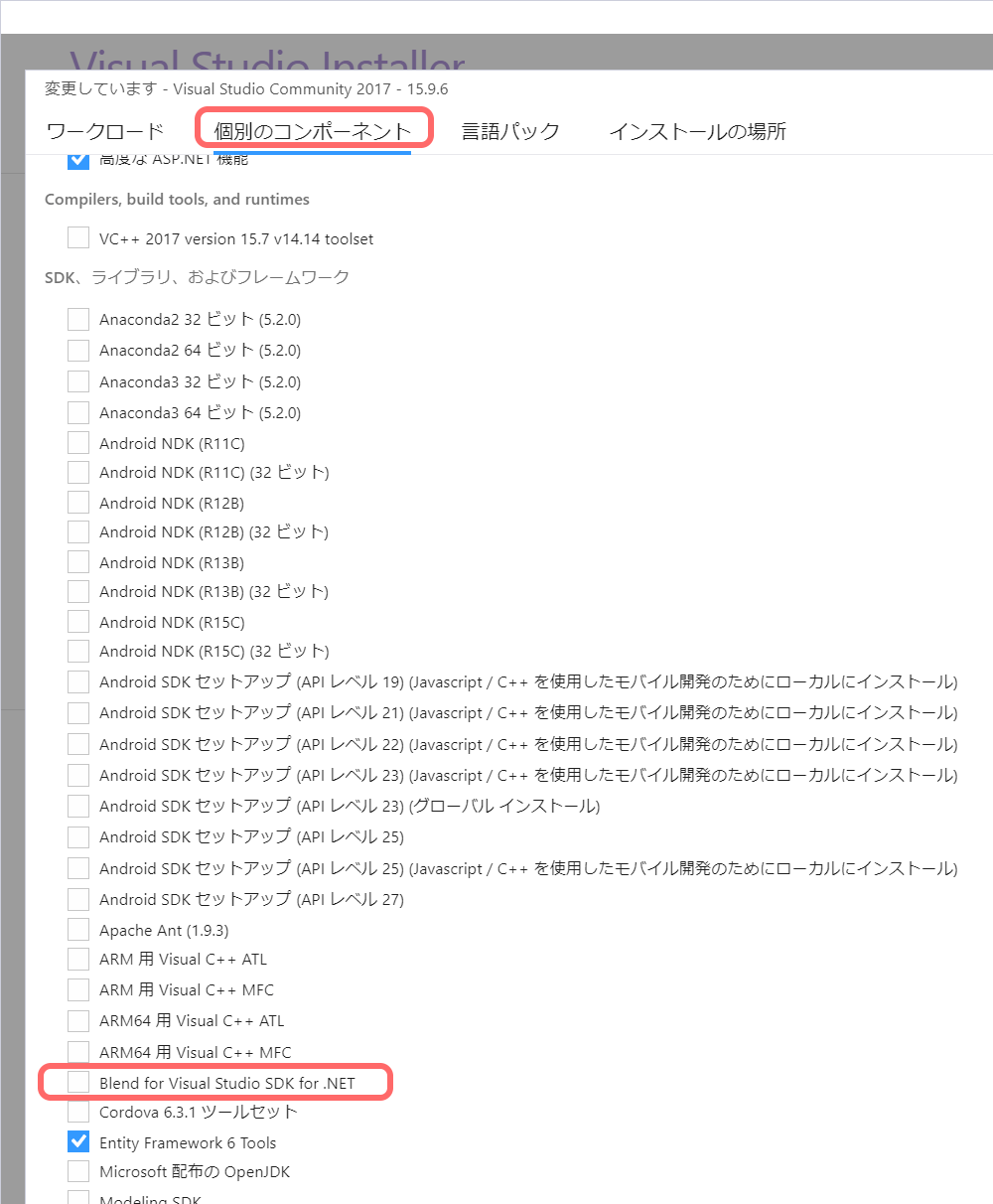Screen dimensions: 993x1204
Task: Switch to the ワークロード tab
Action: coord(101,130)
